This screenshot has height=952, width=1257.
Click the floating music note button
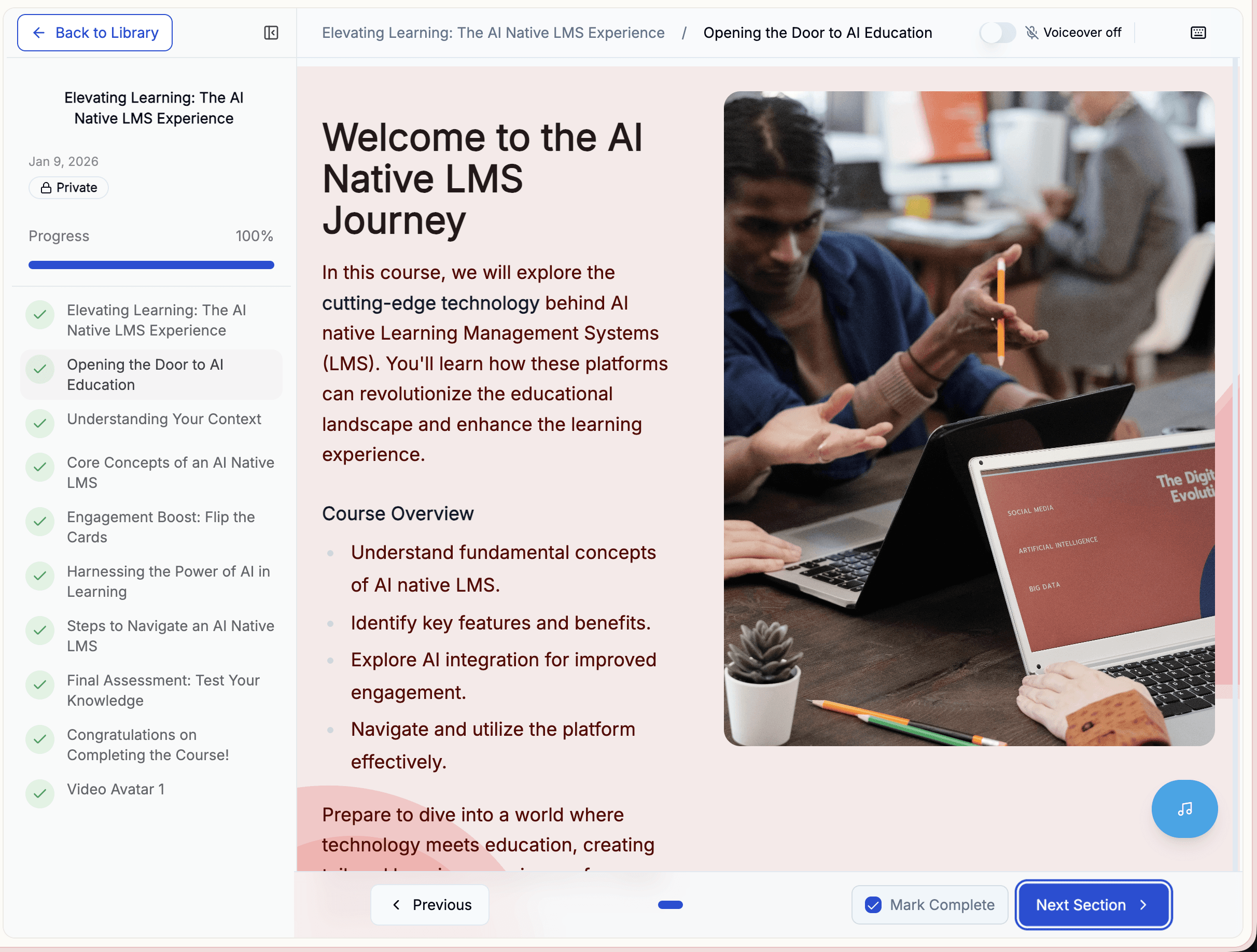pos(1184,808)
